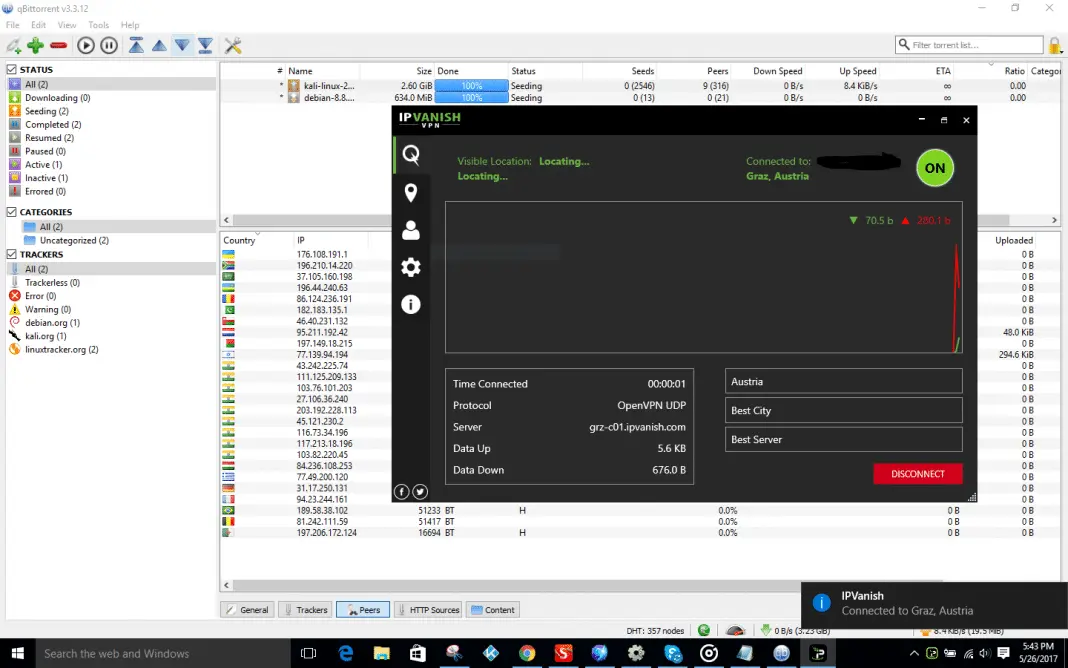Click the Filter torrent list search field

point(969,45)
